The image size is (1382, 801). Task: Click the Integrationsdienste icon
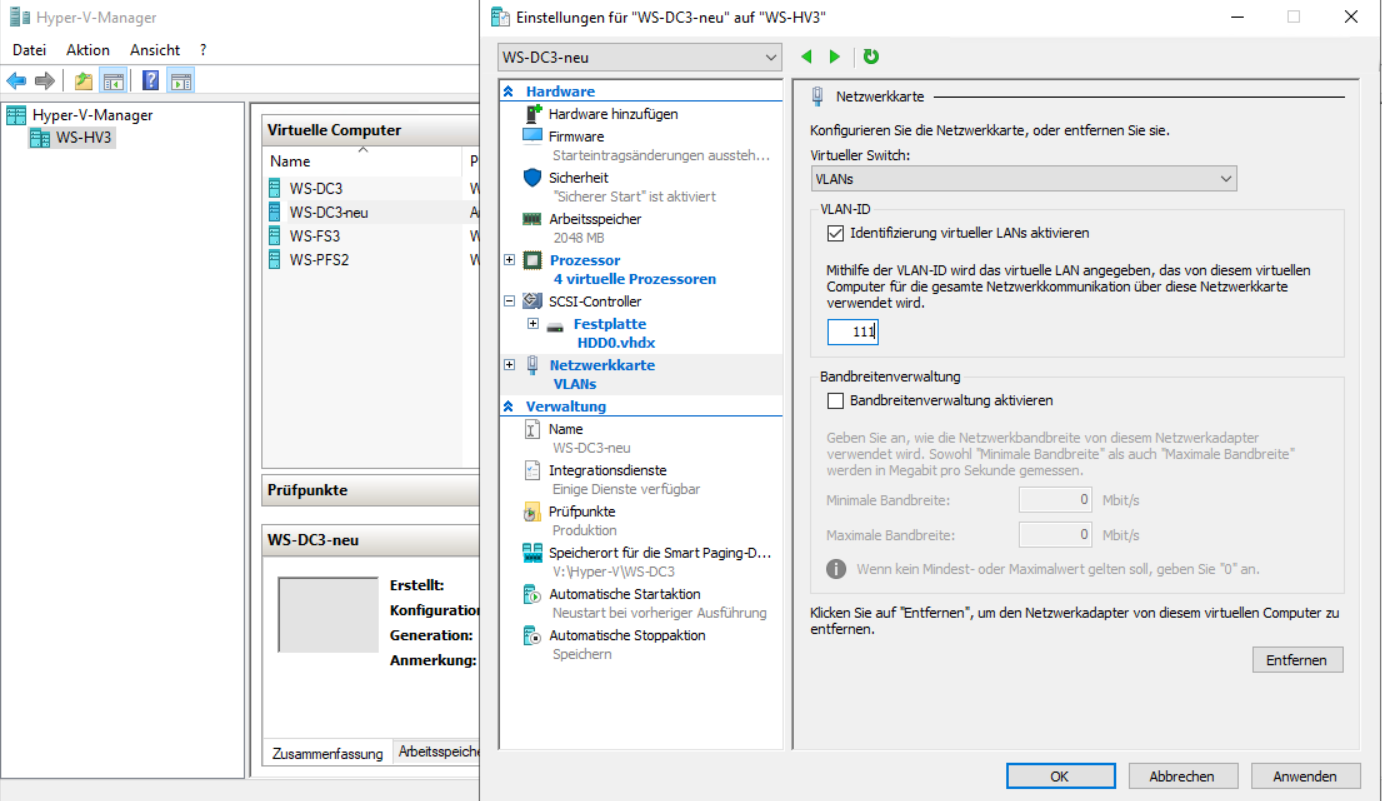pos(532,470)
